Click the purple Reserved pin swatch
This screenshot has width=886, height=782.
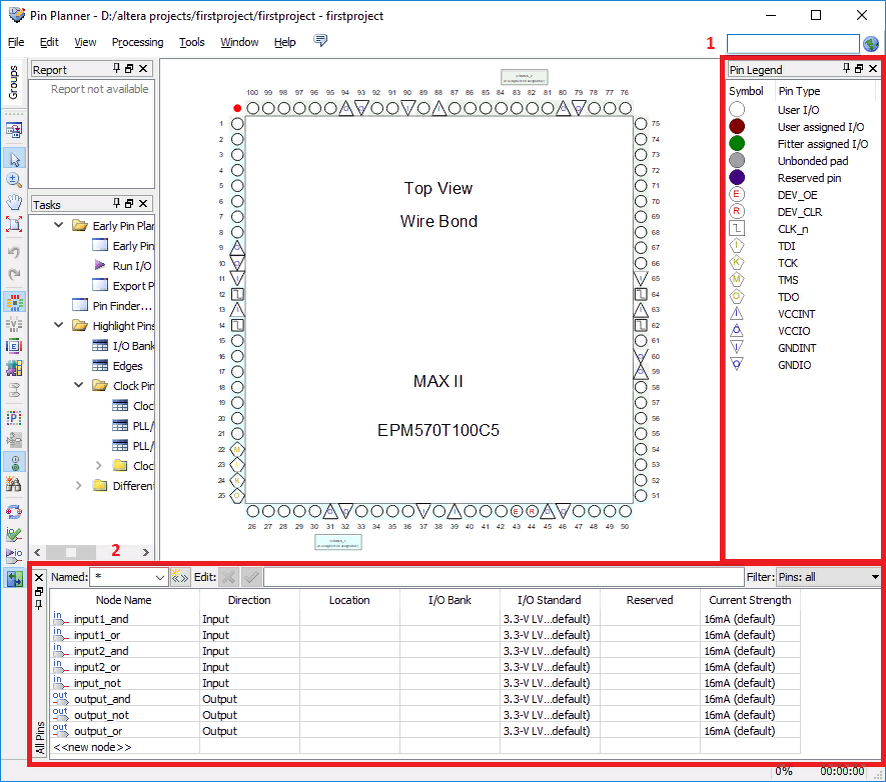point(737,177)
